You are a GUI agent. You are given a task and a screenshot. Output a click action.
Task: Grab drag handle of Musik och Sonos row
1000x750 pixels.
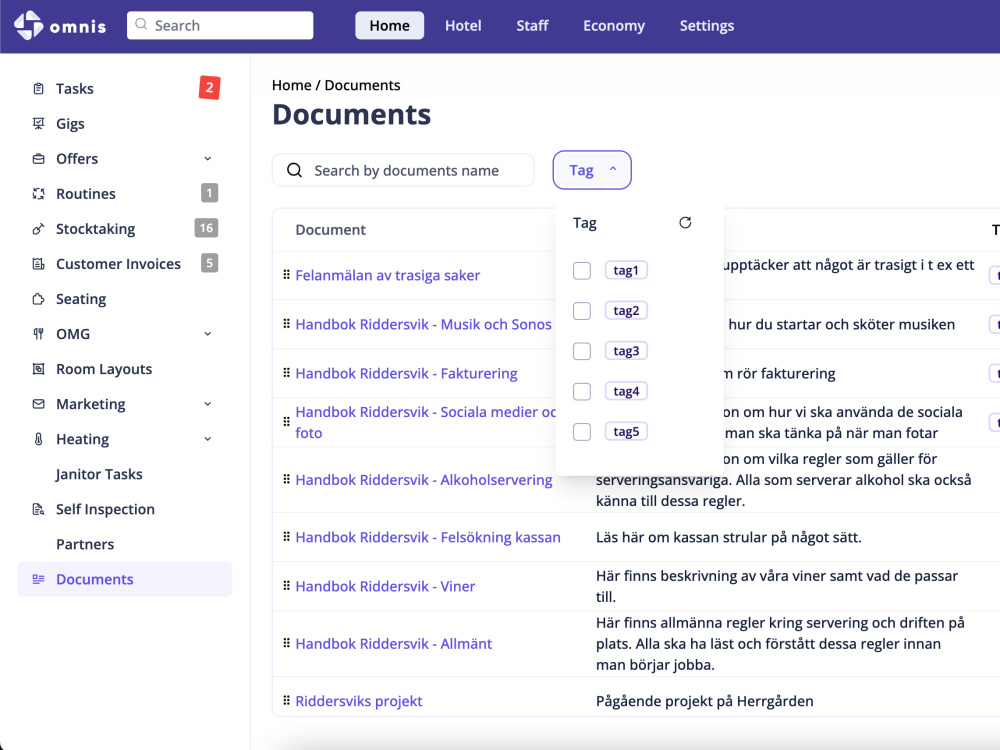pos(286,324)
